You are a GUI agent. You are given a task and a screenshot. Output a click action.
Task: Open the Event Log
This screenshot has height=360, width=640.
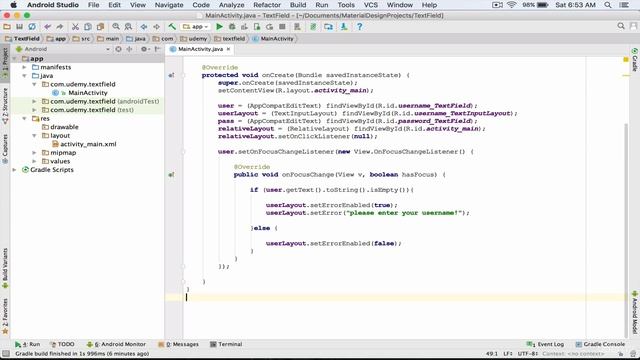point(545,344)
